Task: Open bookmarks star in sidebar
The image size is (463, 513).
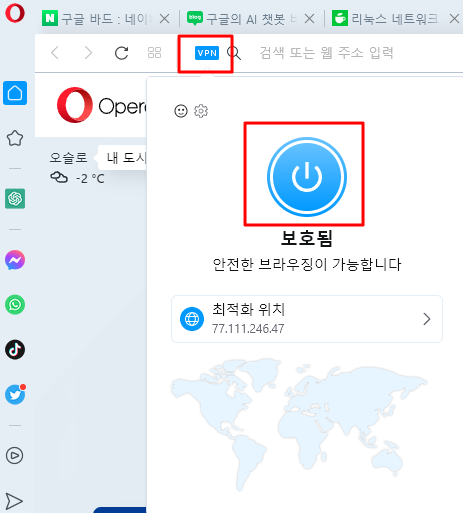Action: coord(15,138)
